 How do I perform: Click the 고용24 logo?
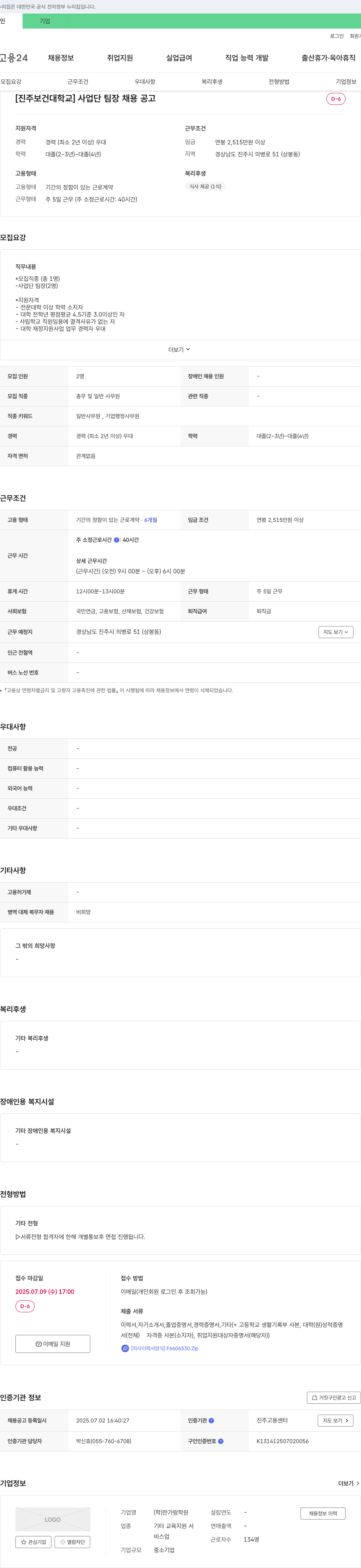pos(14,58)
